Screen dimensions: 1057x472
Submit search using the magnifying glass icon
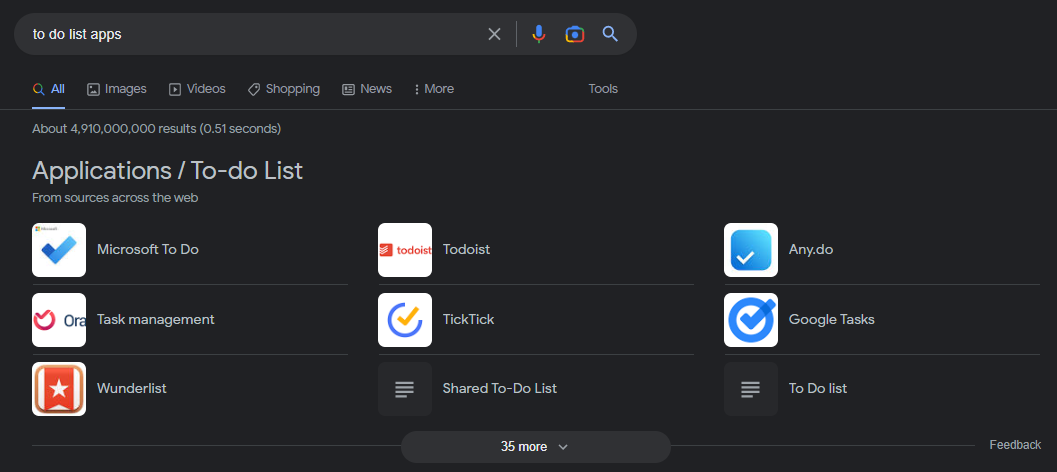coord(610,34)
